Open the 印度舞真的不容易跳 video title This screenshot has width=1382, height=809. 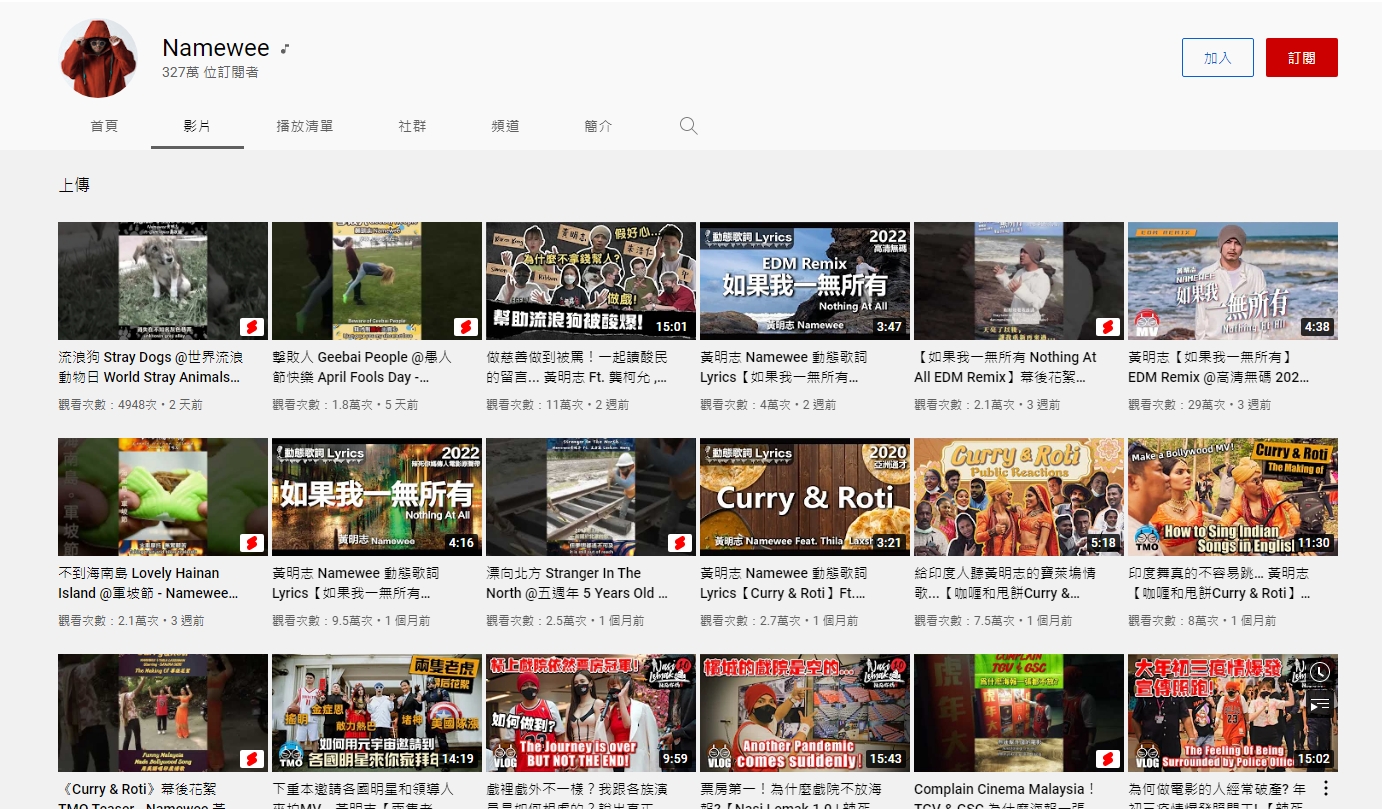point(1219,583)
